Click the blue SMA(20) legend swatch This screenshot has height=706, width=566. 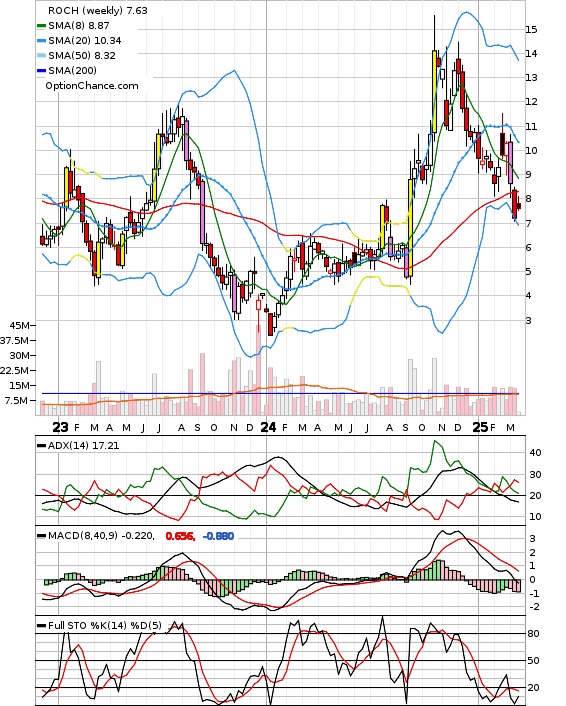click(x=41, y=41)
